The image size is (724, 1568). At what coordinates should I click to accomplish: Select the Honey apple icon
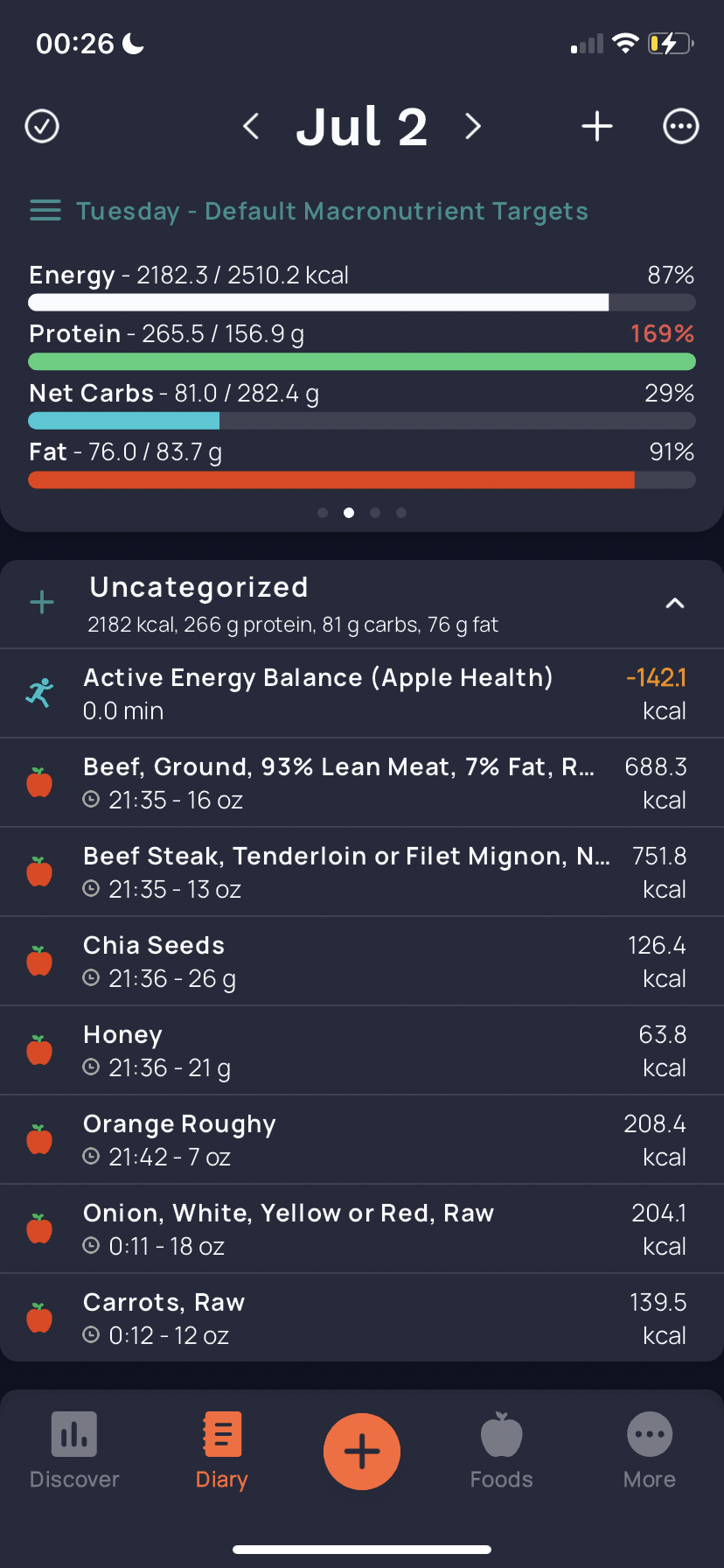click(39, 1050)
